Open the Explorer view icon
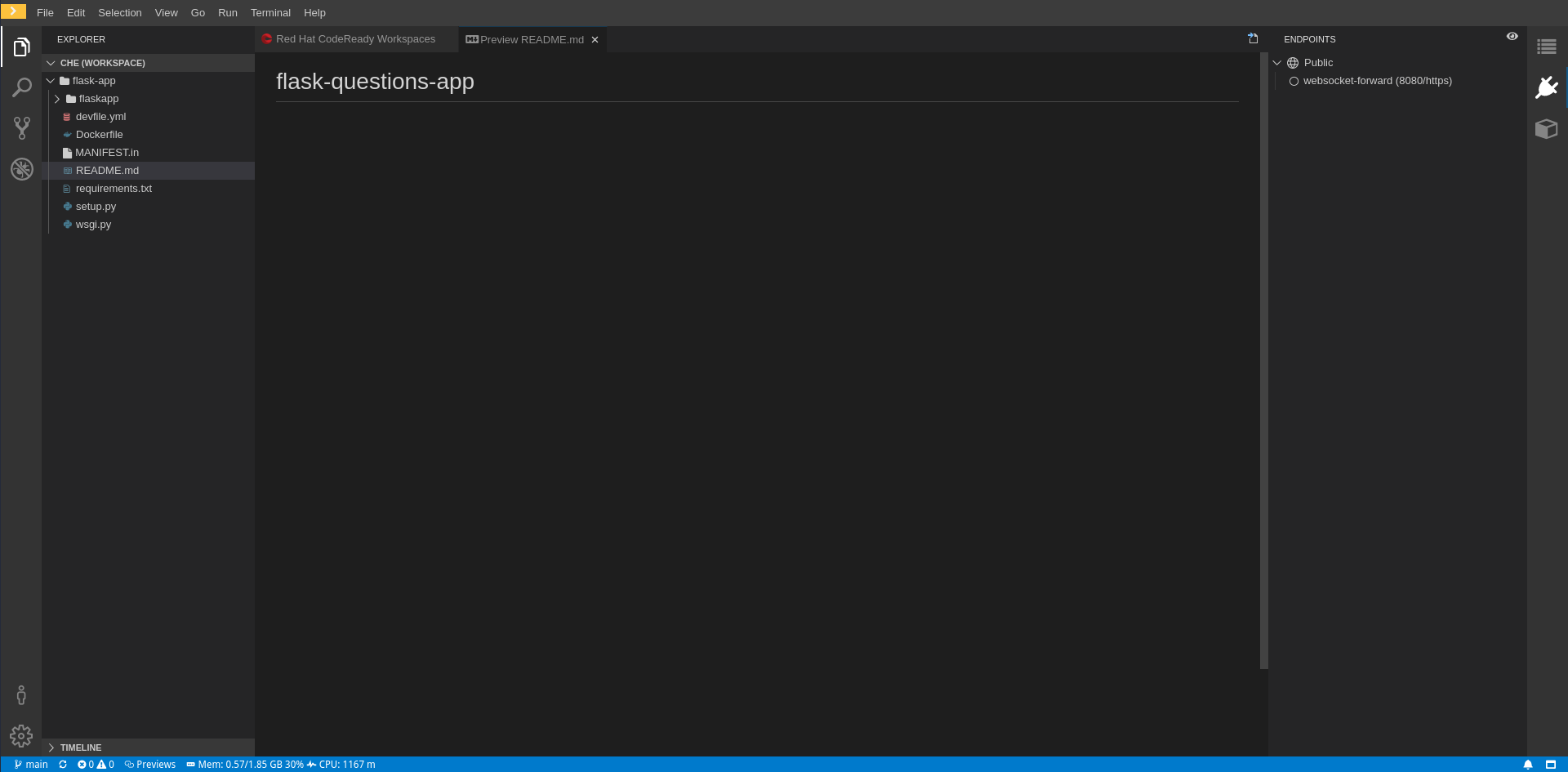This screenshot has width=1568, height=772. coord(22,47)
